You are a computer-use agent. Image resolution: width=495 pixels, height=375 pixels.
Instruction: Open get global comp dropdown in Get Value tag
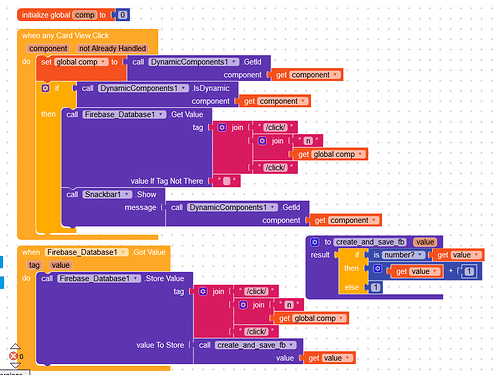pos(360,154)
